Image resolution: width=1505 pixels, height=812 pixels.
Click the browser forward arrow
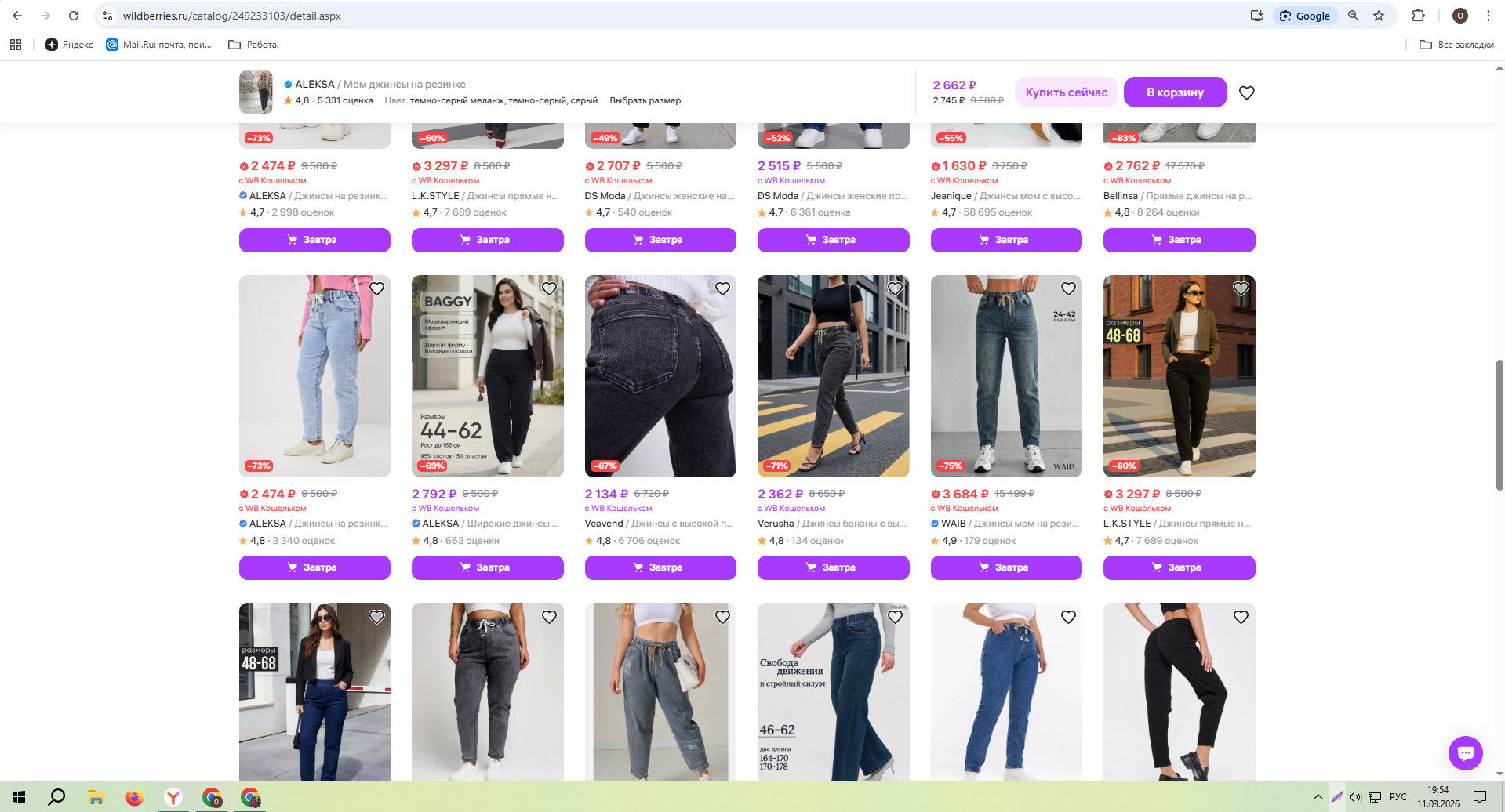point(45,16)
